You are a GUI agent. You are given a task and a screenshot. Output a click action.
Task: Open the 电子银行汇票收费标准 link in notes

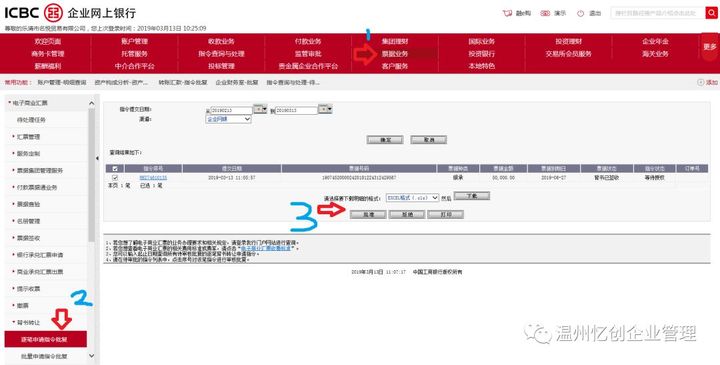pyautogui.click(x=267, y=248)
